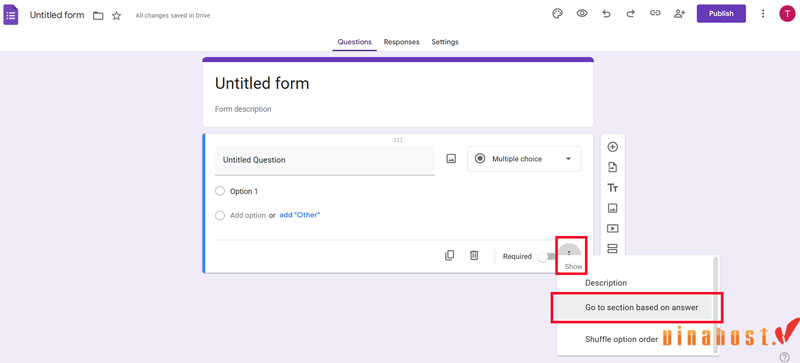
Task: Open the account avatar T
Action: pyautogui.click(x=787, y=14)
